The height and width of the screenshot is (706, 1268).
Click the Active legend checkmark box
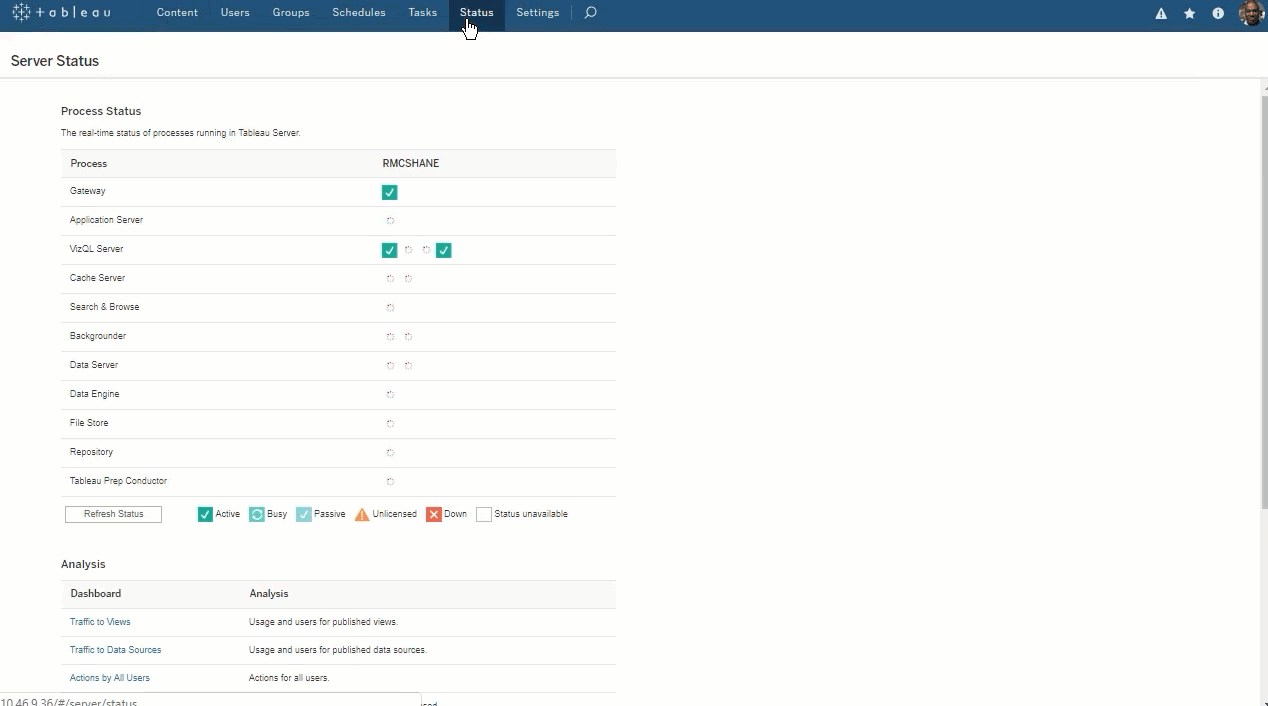pos(205,514)
